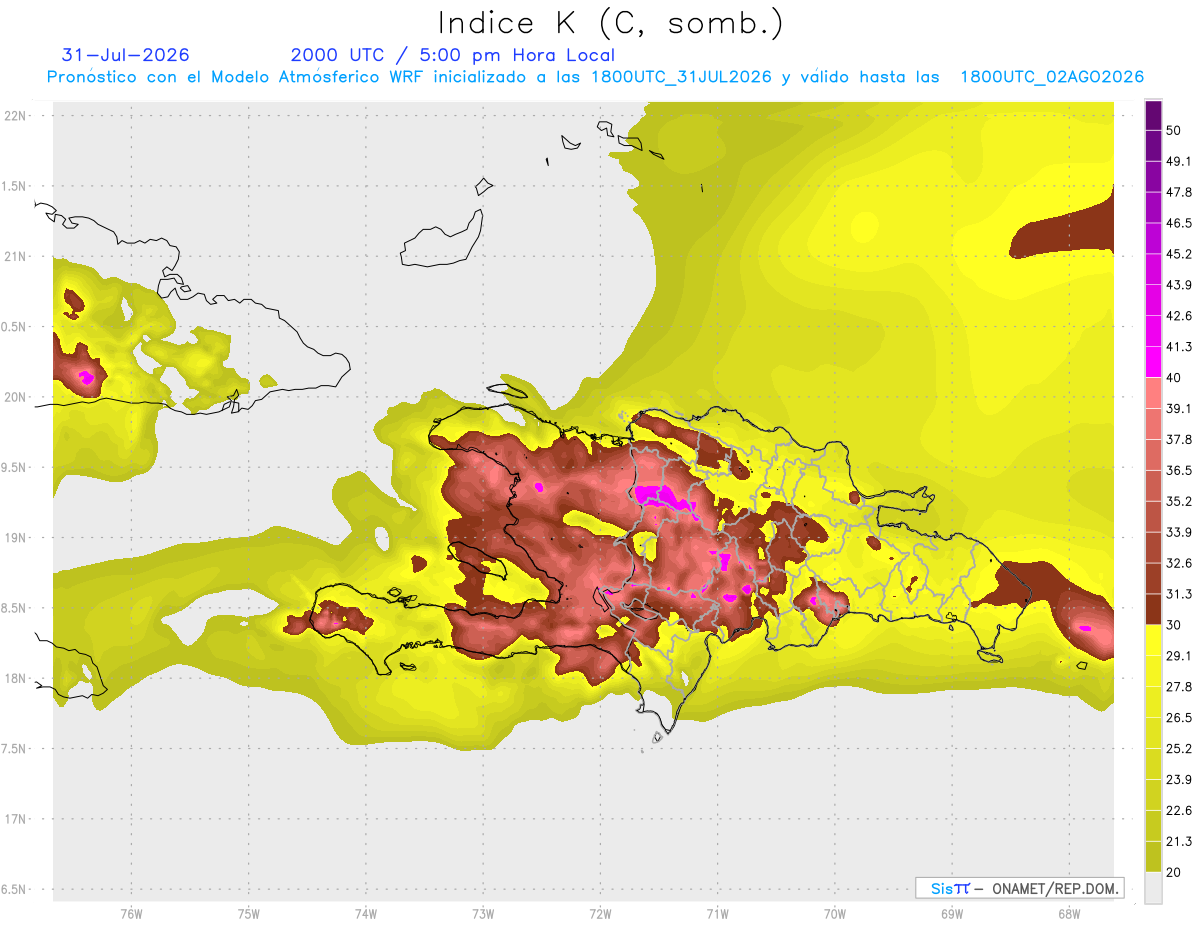Click the "20N" latitude tick label
Viewport: 1200px width, 927px height.
click(x=15, y=397)
